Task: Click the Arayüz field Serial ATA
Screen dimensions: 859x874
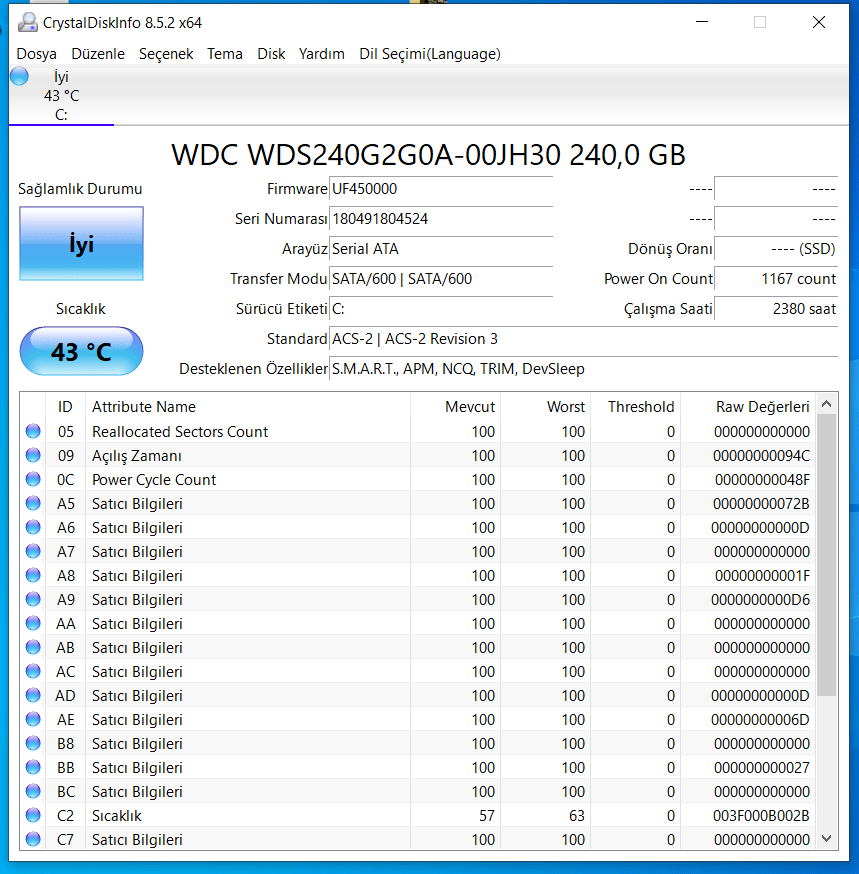Action: 440,249
